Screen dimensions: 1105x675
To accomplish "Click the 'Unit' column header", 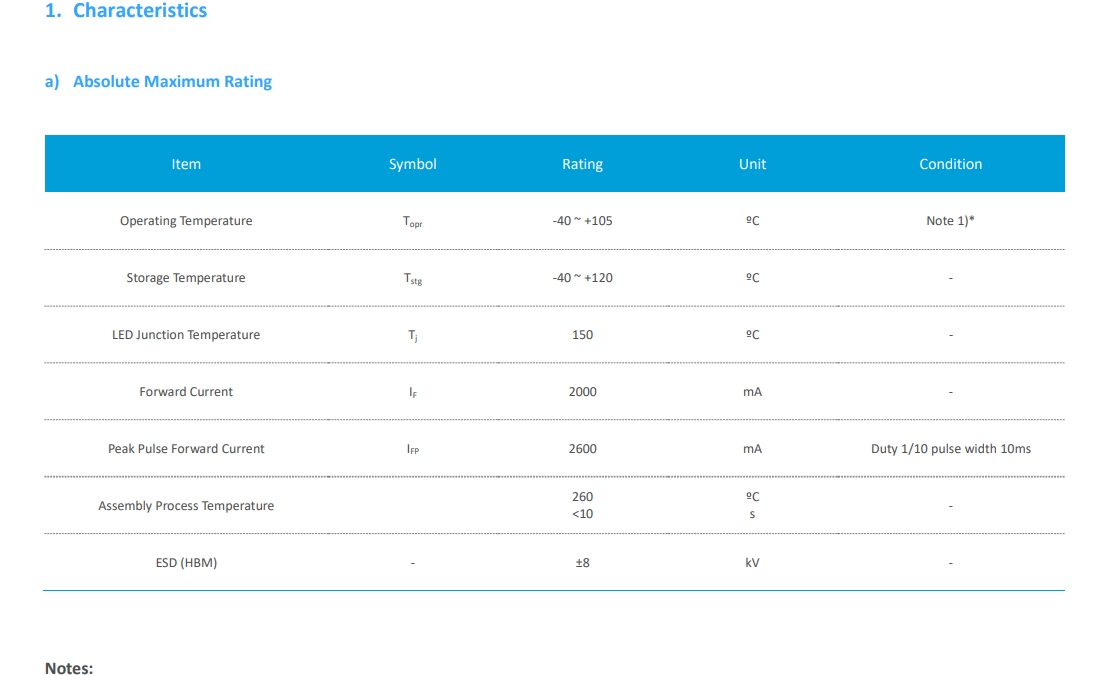I will click(752, 164).
